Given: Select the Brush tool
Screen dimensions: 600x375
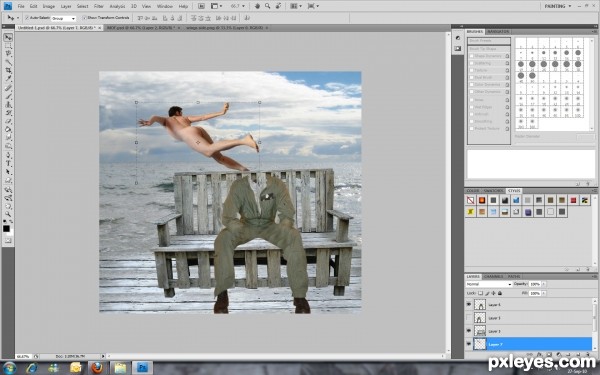Looking at the screenshot, I should (8, 96).
